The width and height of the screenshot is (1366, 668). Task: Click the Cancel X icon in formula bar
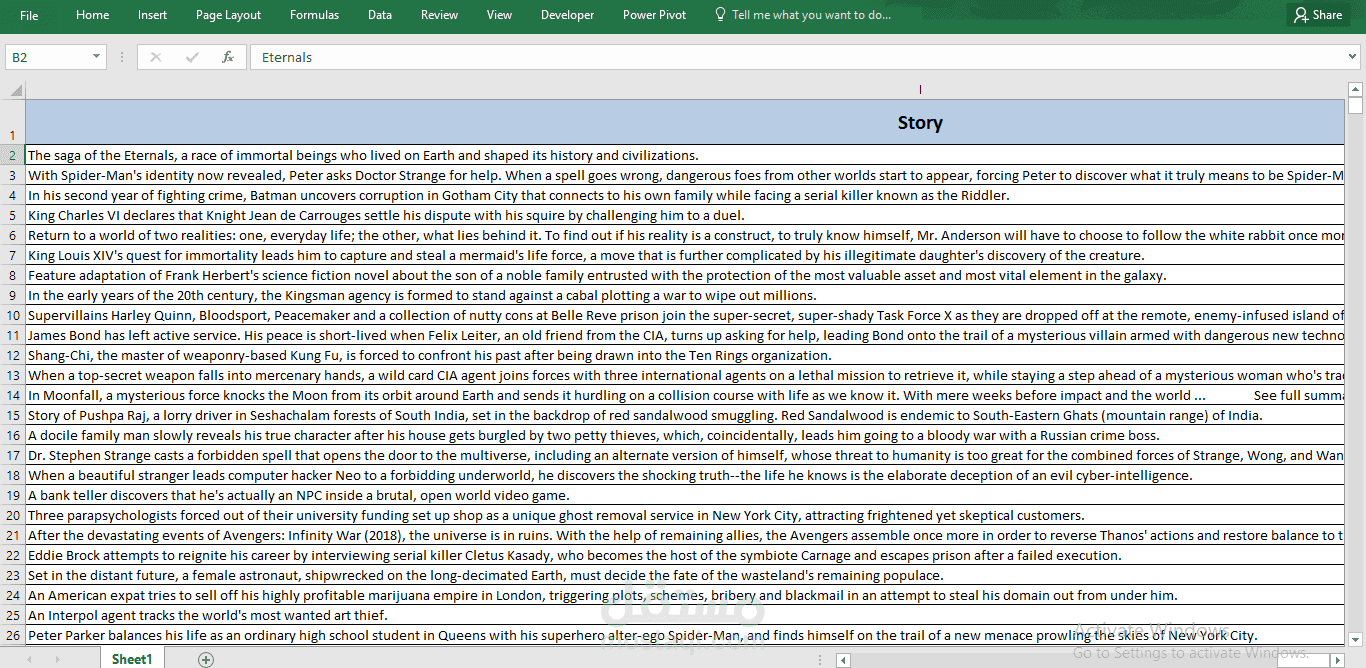155,57
